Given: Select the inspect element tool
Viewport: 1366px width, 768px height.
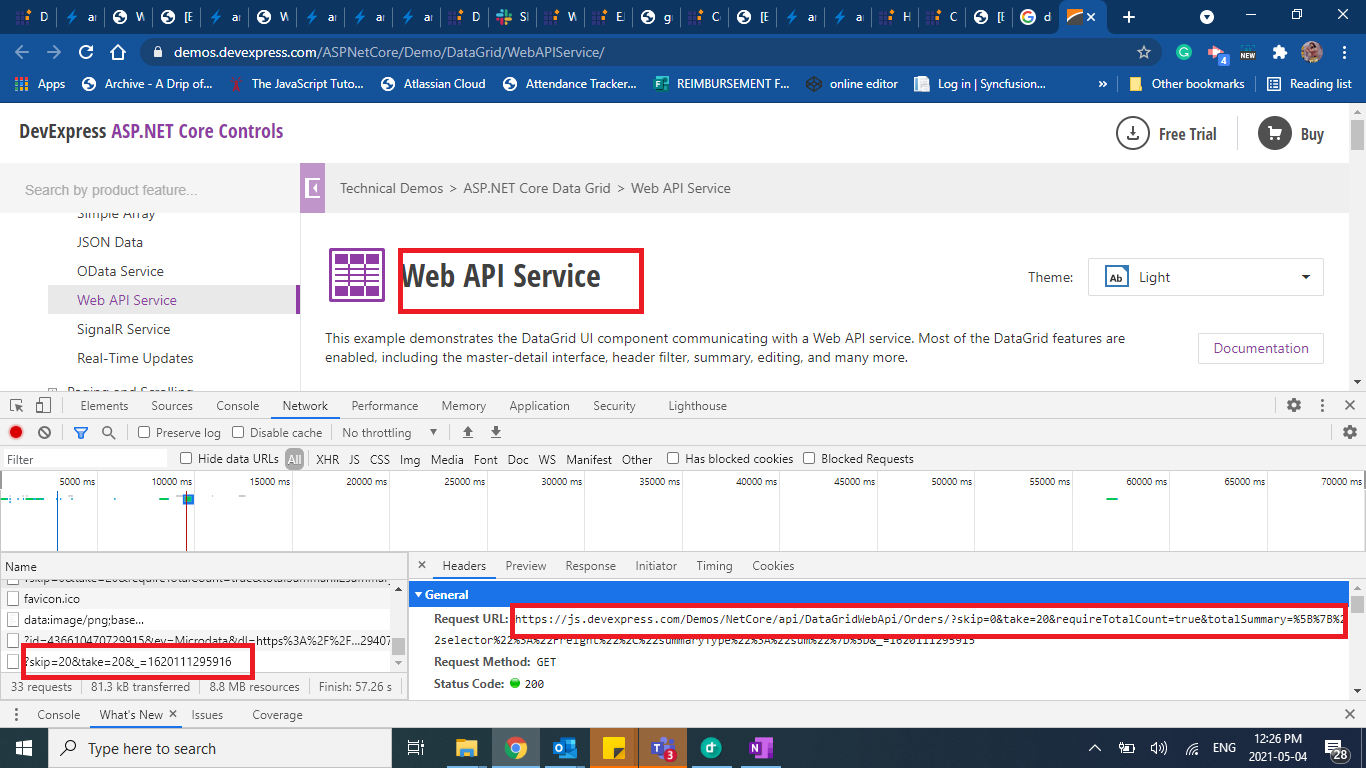Looking at the screenshot, I should pos(17,406).
